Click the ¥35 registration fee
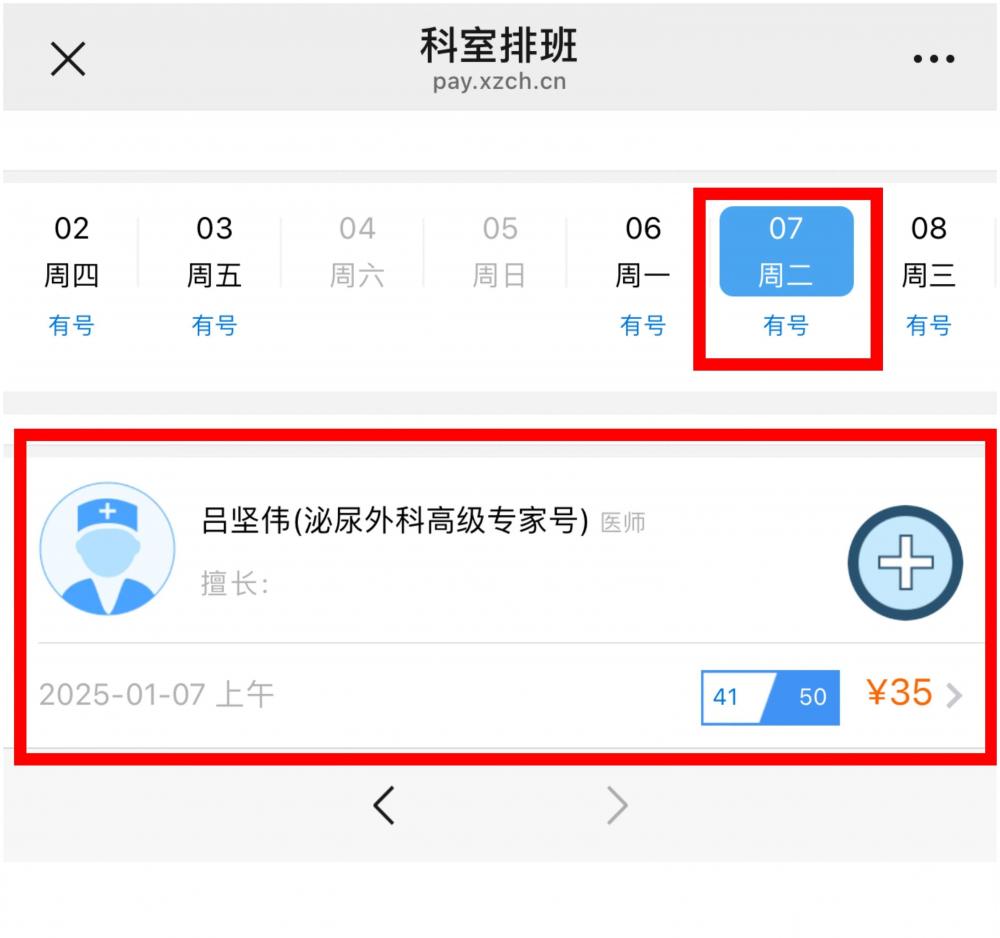 (x=899, y=692)
